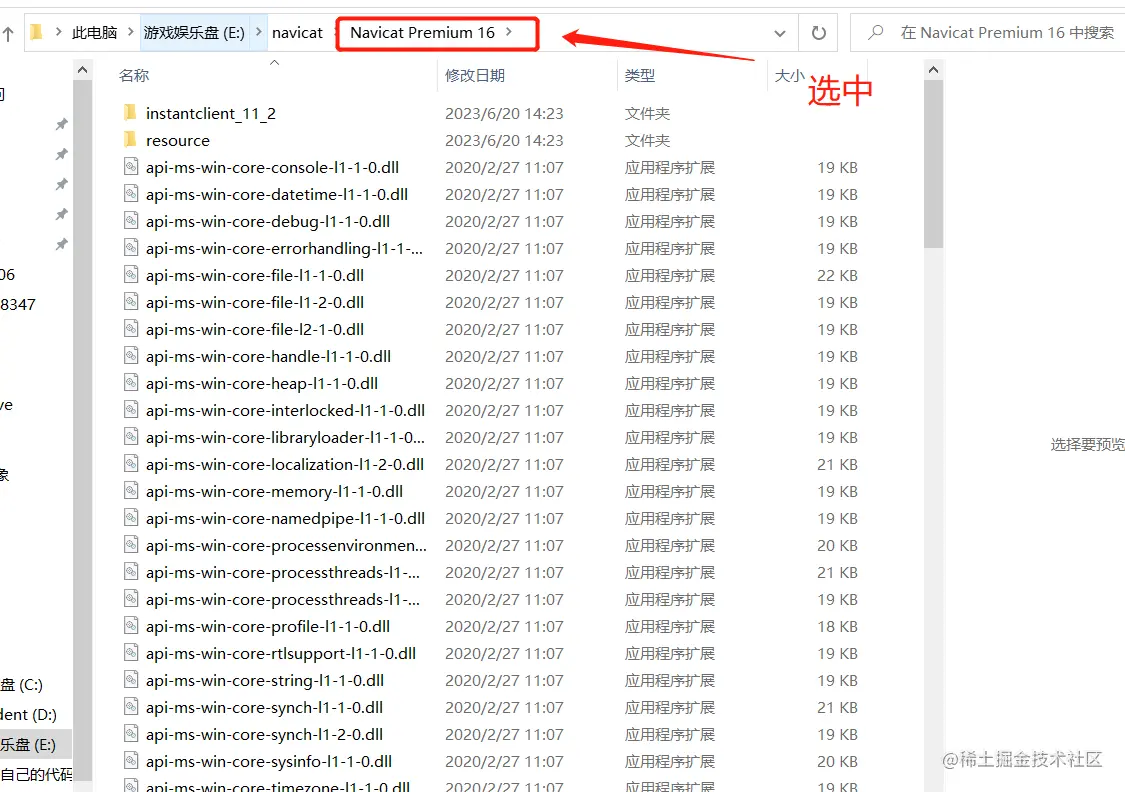Expand the chevron after 此电脑 breadcrumb
1125x792 pixels.
130,32
